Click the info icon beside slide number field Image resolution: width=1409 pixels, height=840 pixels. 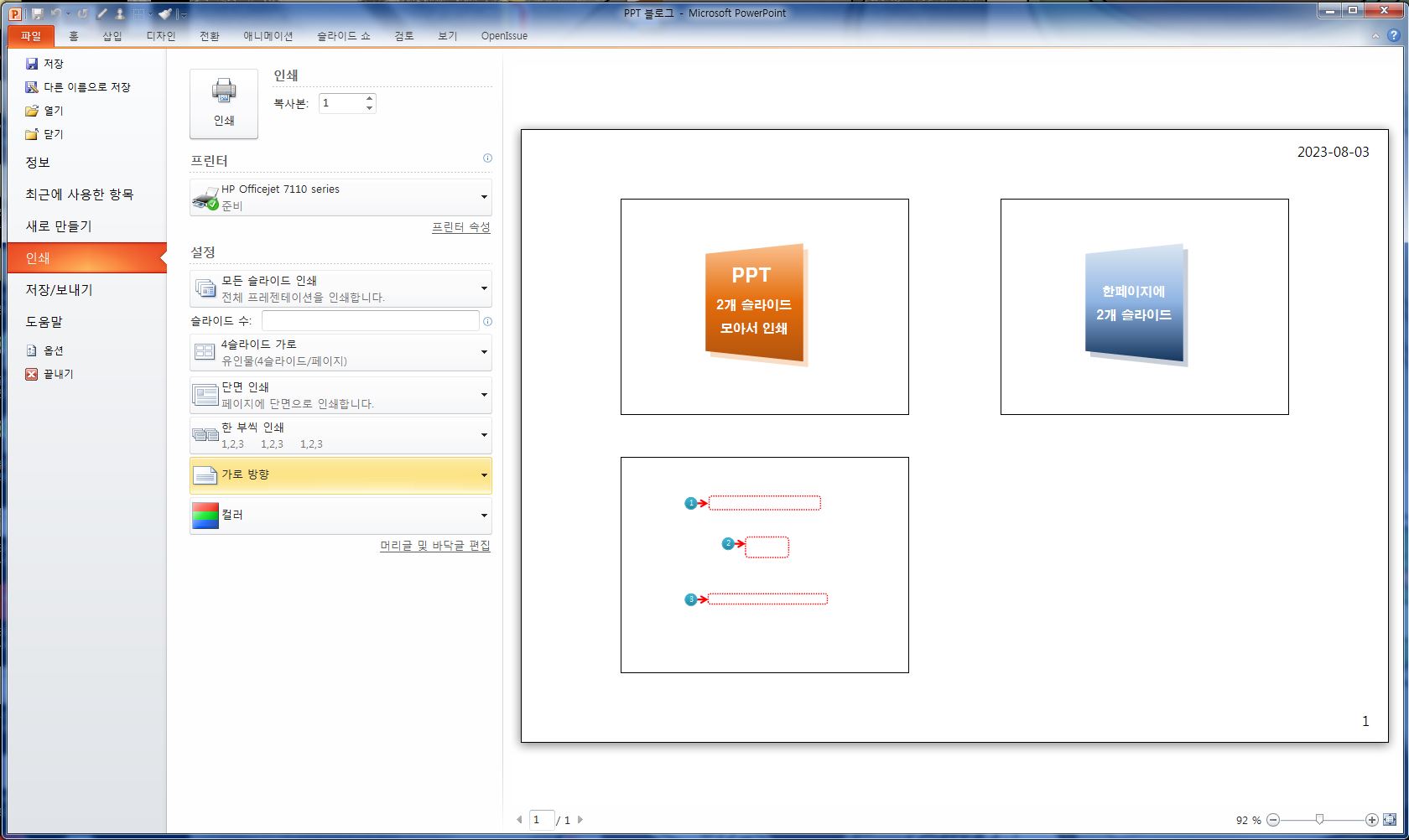[488, 321]
